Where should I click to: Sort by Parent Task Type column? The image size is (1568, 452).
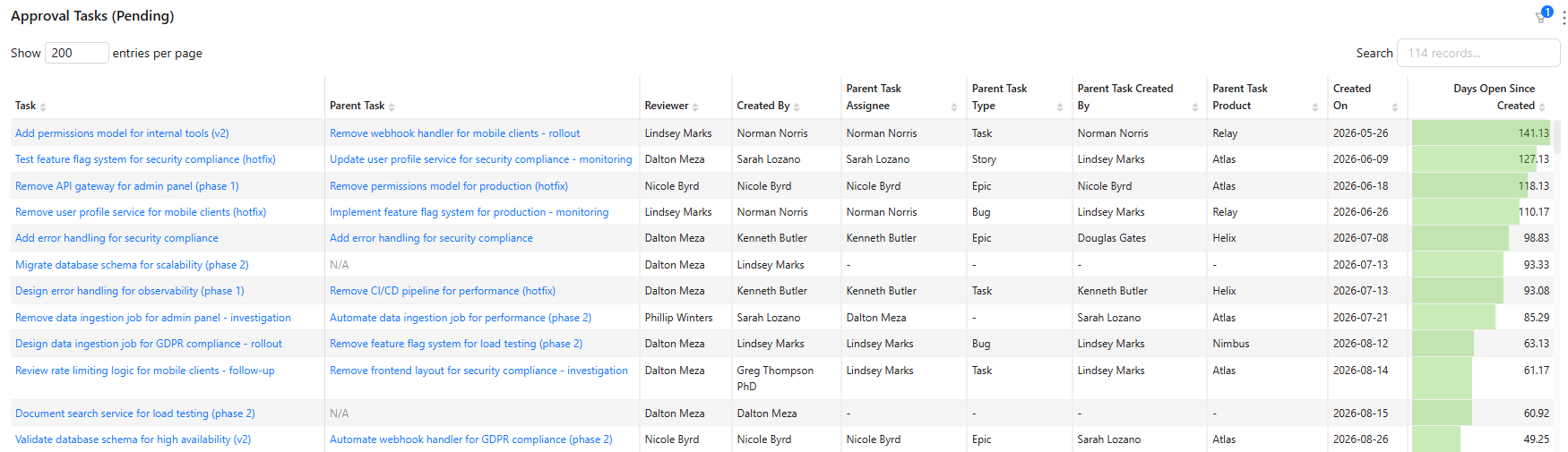point(1059,107)
